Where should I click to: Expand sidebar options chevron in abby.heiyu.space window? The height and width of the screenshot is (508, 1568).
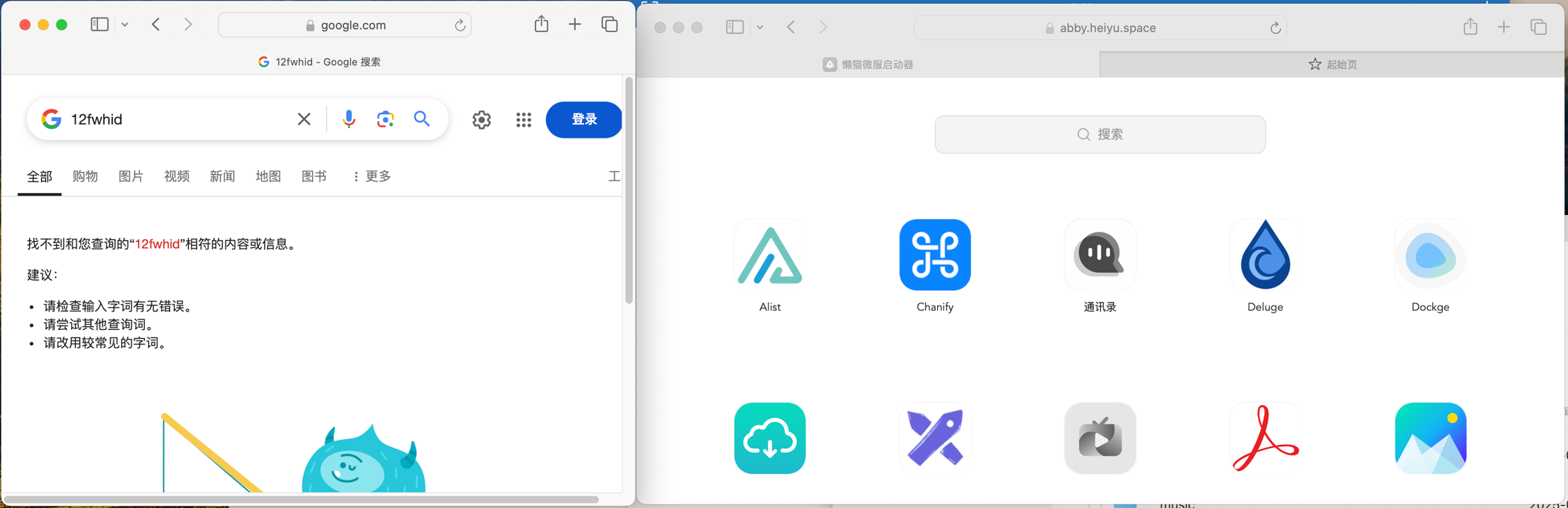point(760,27)
